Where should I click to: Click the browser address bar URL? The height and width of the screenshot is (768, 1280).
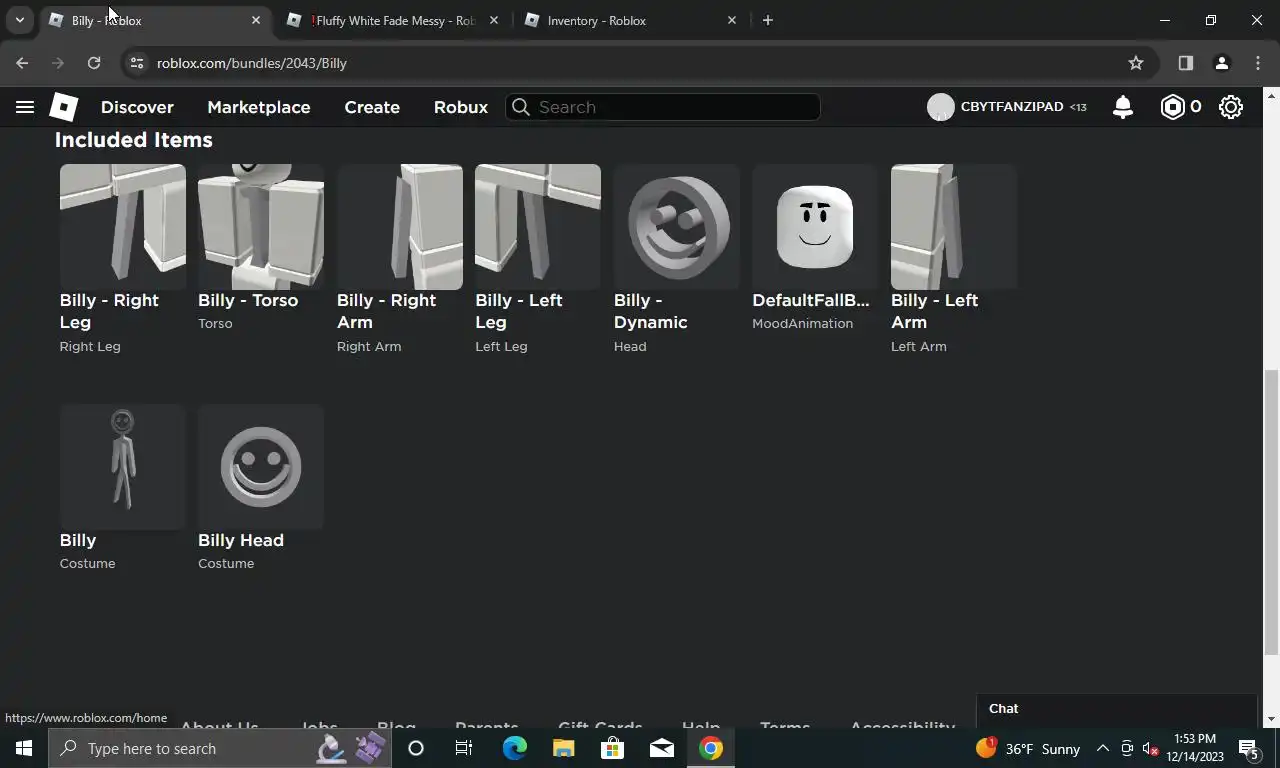(252, 63)
